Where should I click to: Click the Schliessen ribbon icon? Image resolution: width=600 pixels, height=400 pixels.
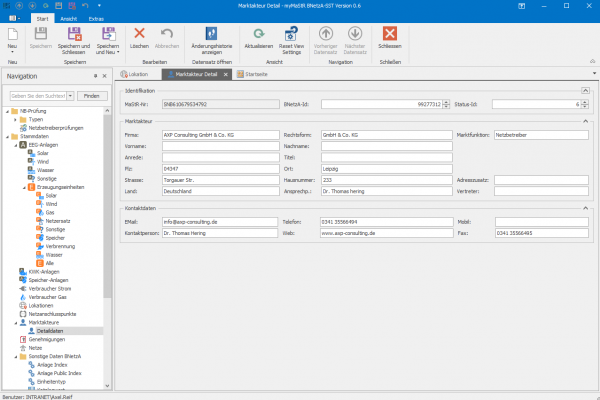point(389,35)
